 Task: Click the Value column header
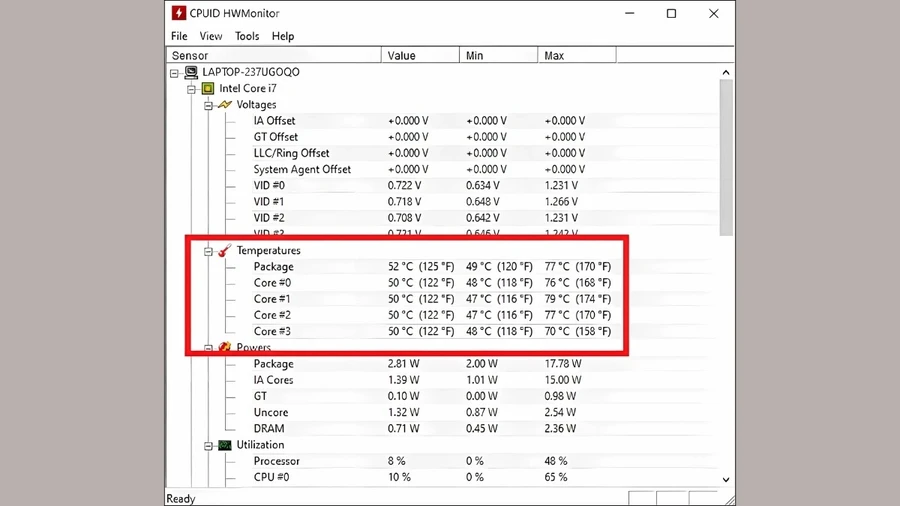point(420,56)
